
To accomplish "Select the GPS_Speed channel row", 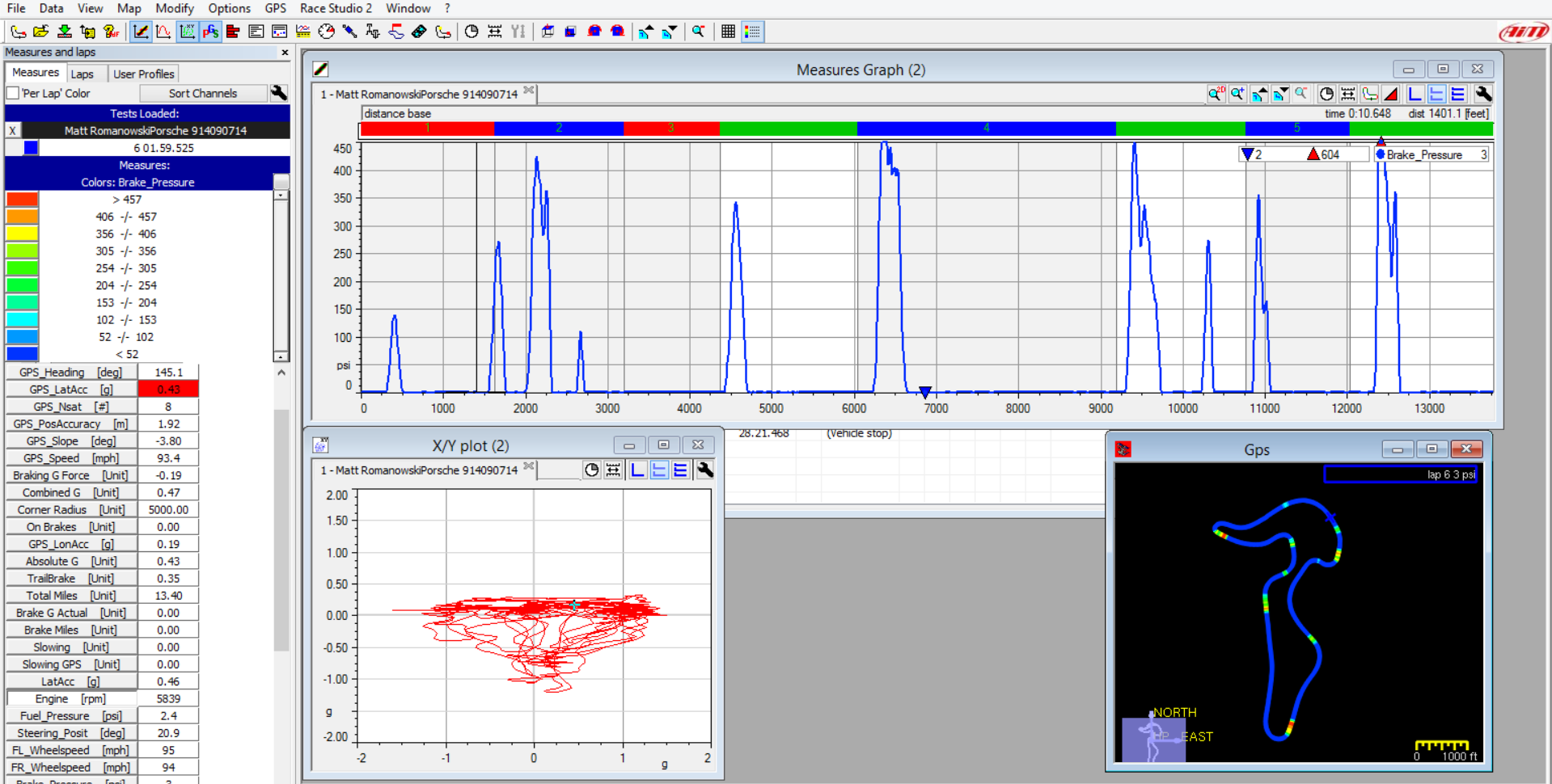I will click(x=71, y=458).
